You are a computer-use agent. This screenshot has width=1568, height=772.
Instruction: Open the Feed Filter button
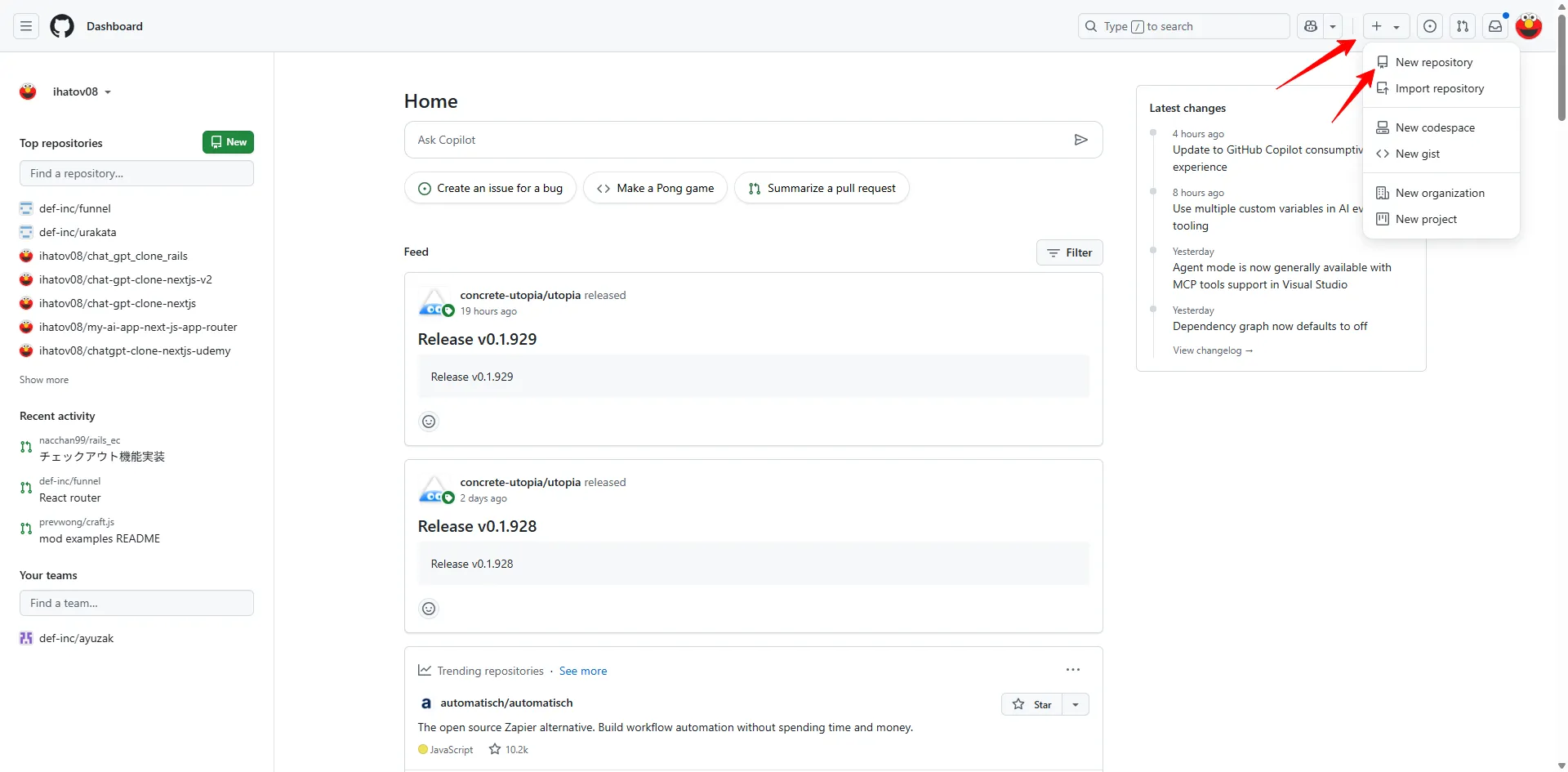point(1070,252)
